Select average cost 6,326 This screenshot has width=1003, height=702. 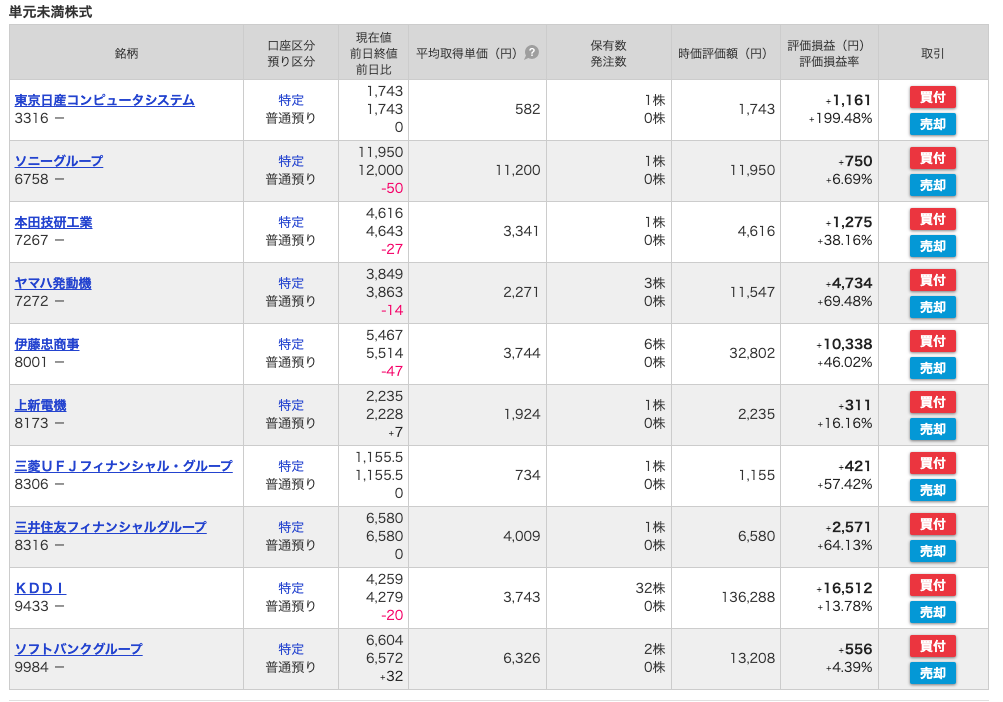(x=521, y=658)
